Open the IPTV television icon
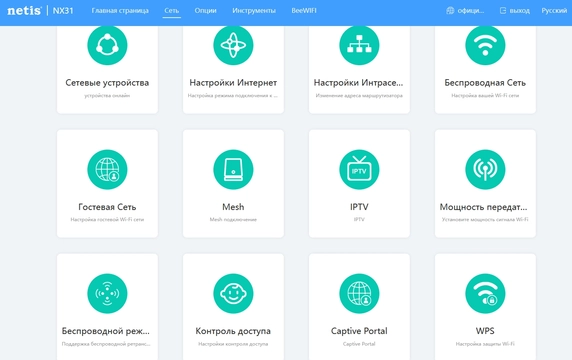Viewport: 572px width, 360px height. coord(359,170)
